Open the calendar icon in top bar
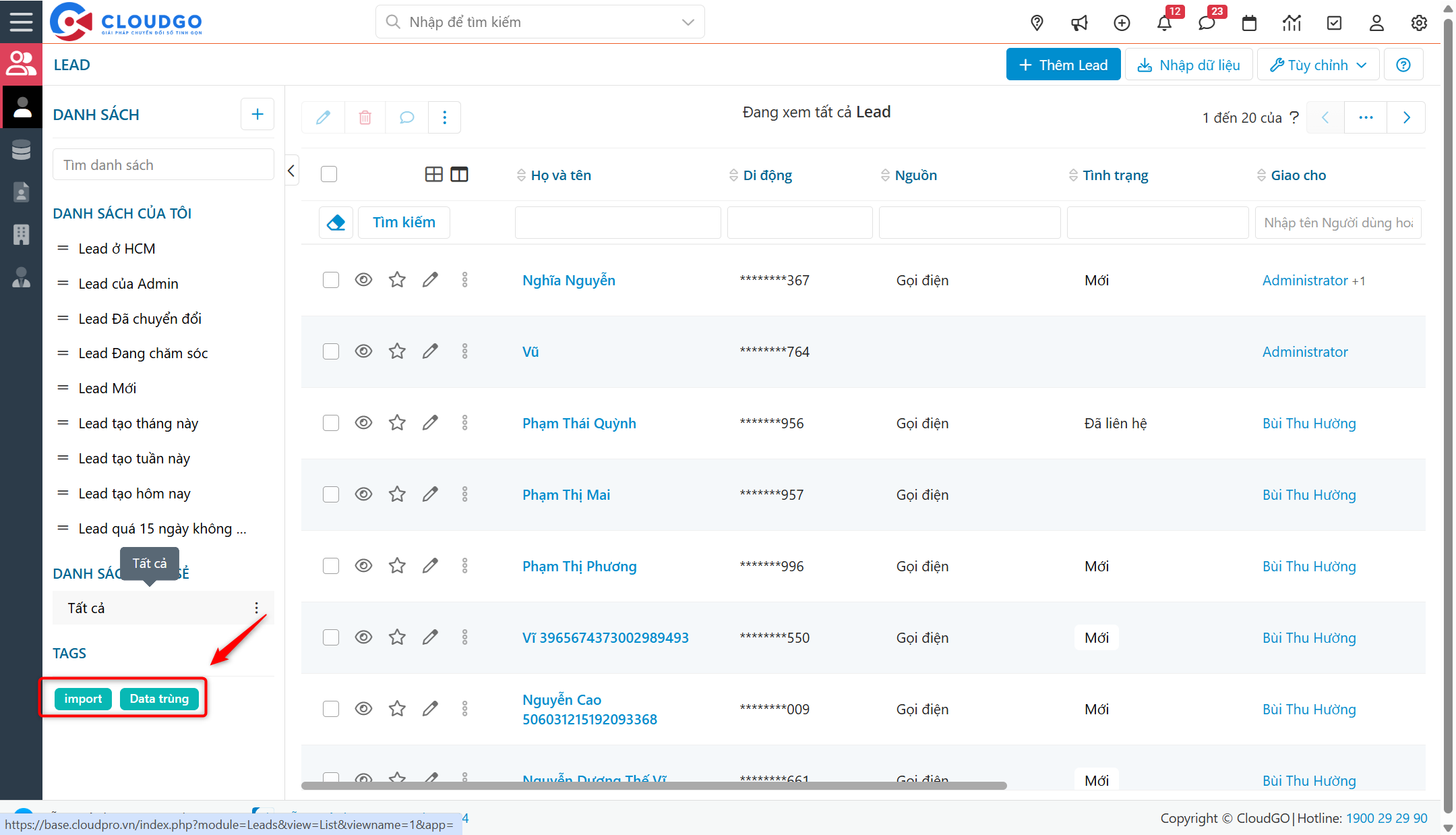The image size is (1456, 835). click(x=1249, y=23)
